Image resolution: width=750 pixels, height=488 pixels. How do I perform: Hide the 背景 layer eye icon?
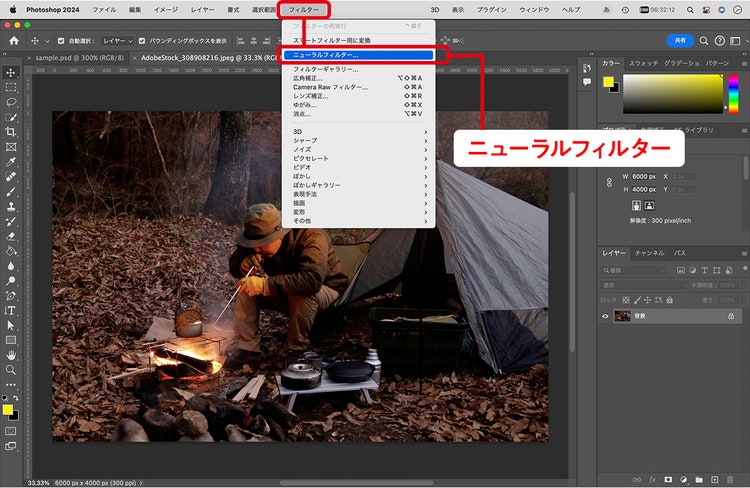[x=605, y=316]
